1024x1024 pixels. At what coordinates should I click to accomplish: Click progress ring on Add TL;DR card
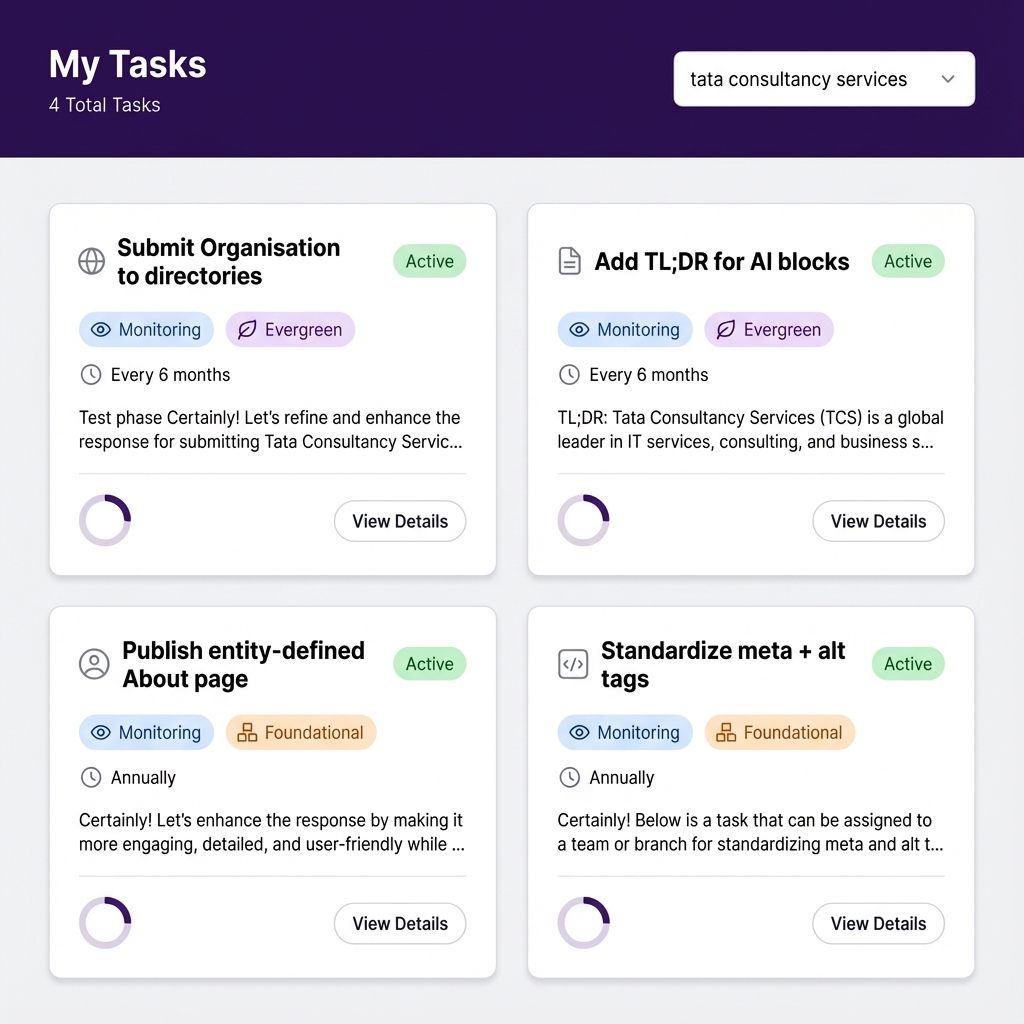tap(583, 521)
